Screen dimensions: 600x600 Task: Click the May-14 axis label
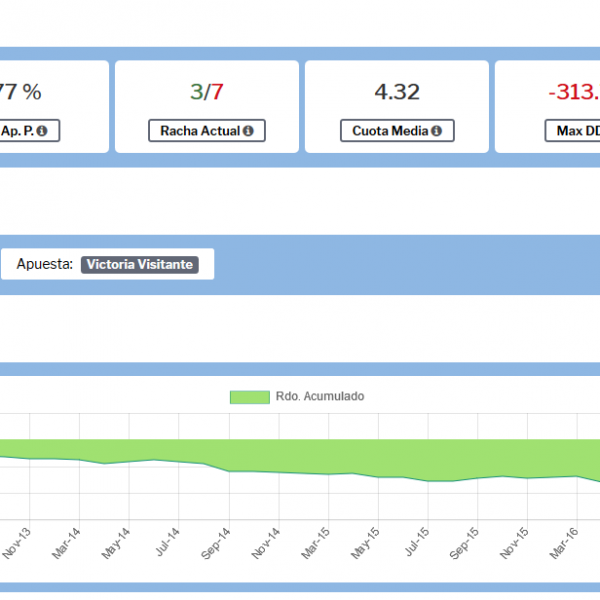tap(116, 543)
